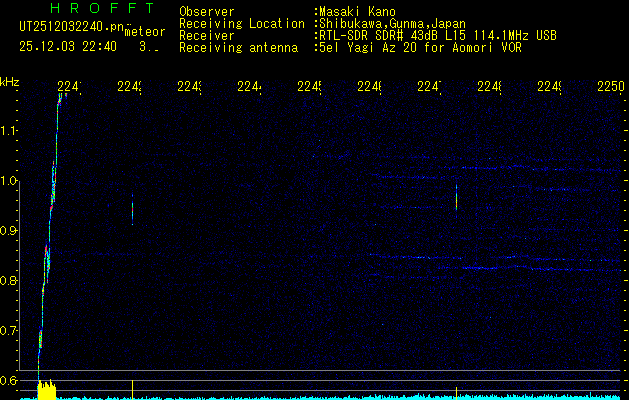
Task: Click the 0.9 frequency axis label
Action: point(8,231)
